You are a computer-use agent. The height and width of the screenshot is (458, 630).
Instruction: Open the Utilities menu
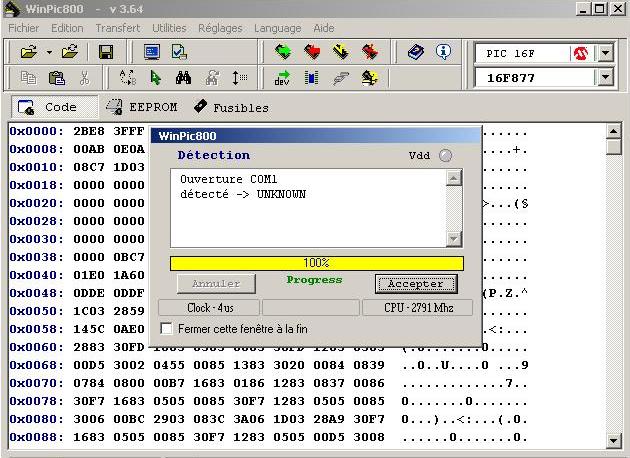coord(169,28)
